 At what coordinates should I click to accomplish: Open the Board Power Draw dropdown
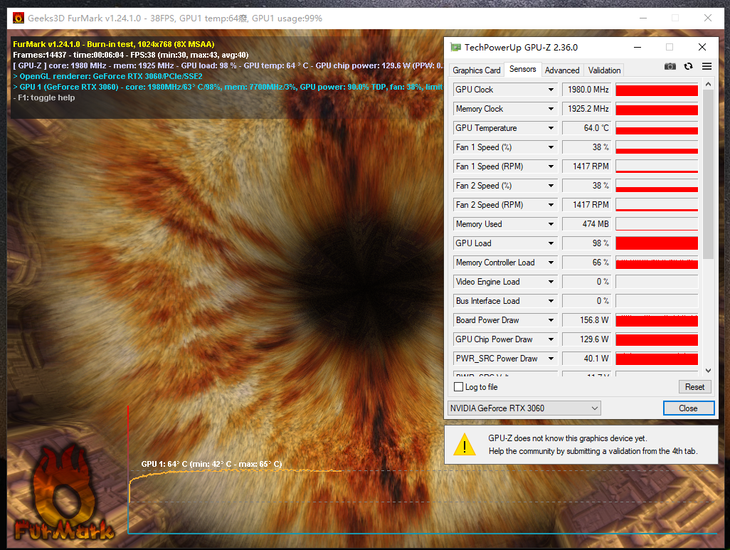coord(551,320)
